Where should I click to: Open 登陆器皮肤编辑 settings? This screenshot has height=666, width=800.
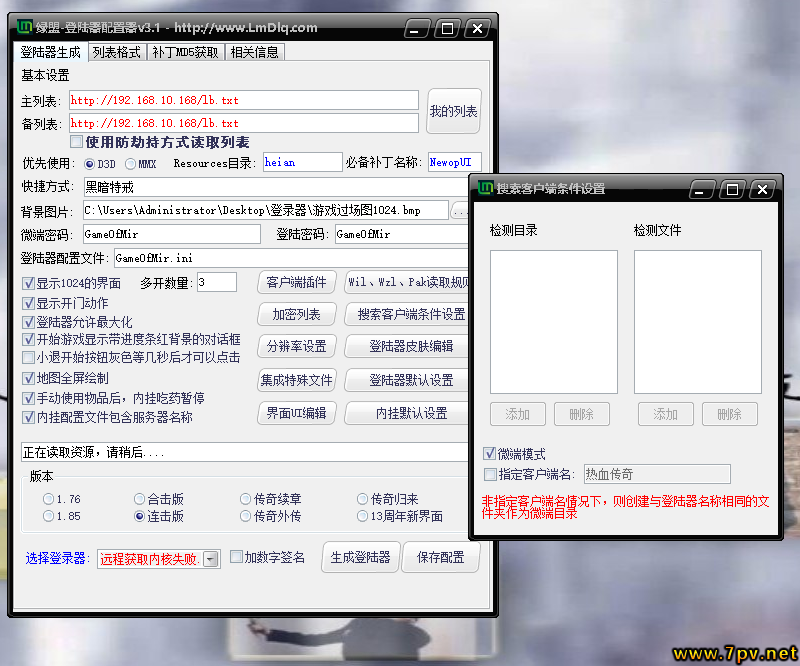coord(411,346)
